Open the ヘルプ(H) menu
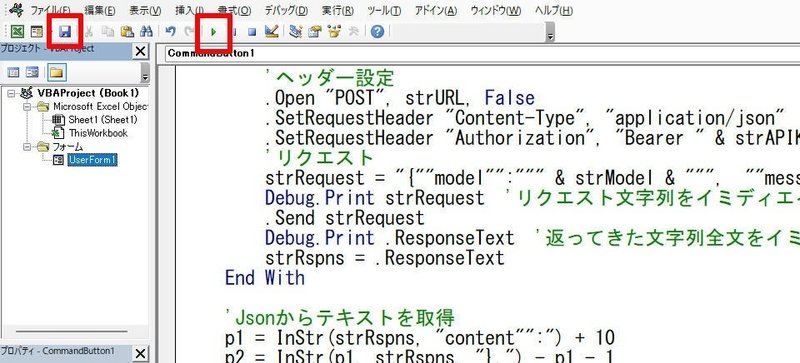The height and width of the screenshot is (363, 800). pyautogui.click(x=554, y=10)
